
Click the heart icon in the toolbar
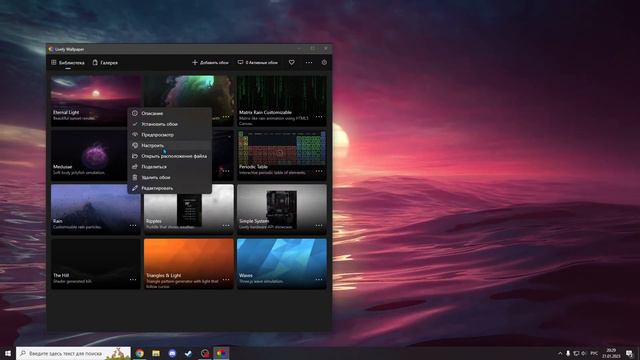(291, 62)
